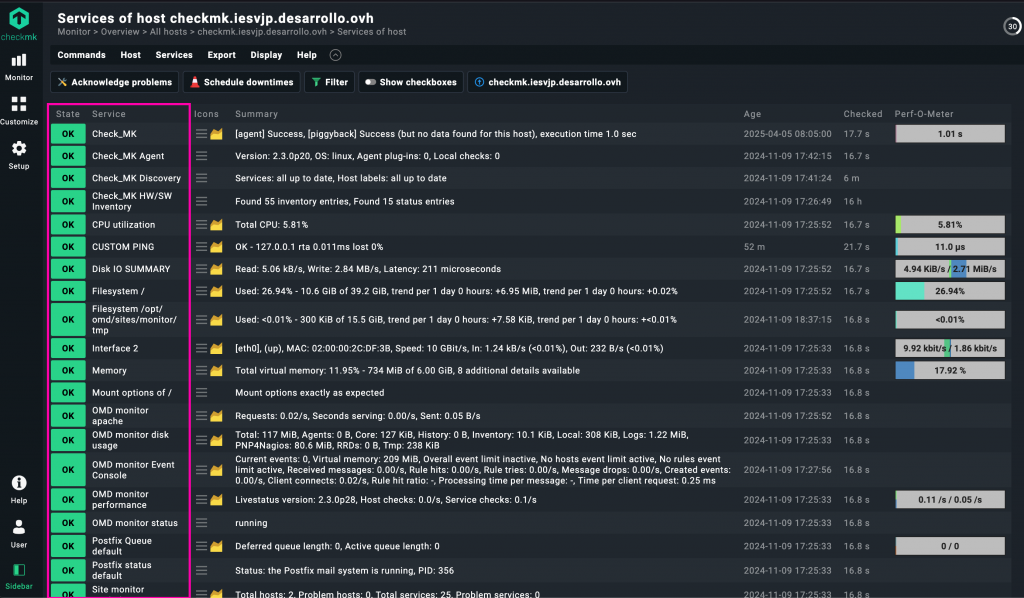Open the Services menu
The width and height of the screenshot is (1024, 598).
(x=174, y=56)
